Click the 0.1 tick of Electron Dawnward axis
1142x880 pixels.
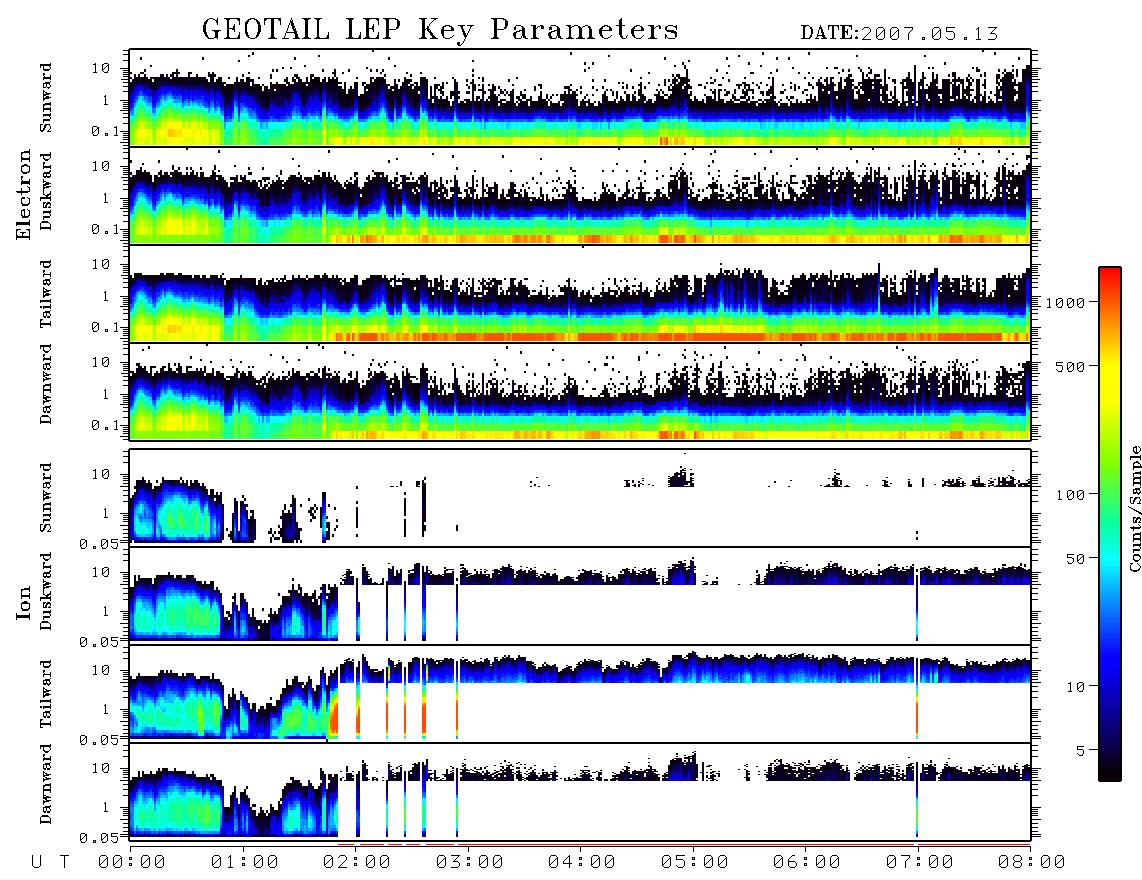pyautogui.click(x=106, y=425)
